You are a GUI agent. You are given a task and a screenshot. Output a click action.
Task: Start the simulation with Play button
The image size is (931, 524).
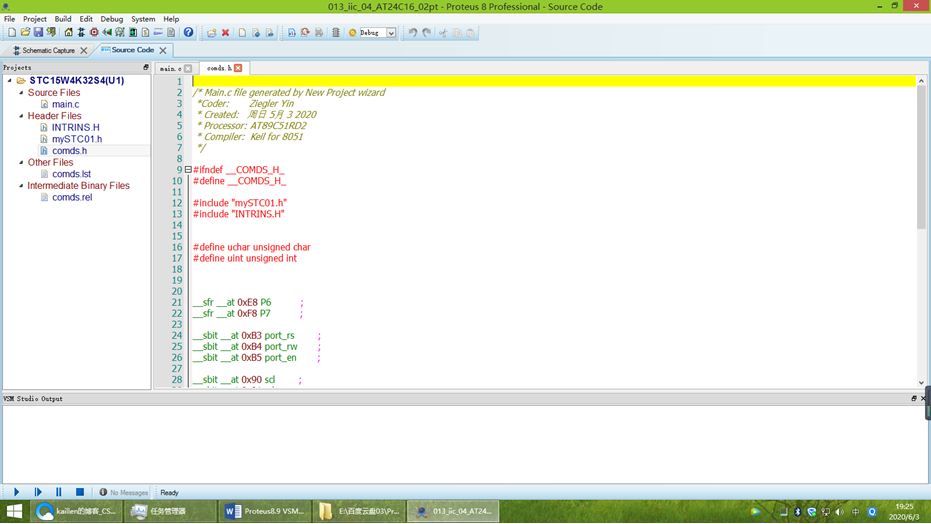[x=17, y=492]
